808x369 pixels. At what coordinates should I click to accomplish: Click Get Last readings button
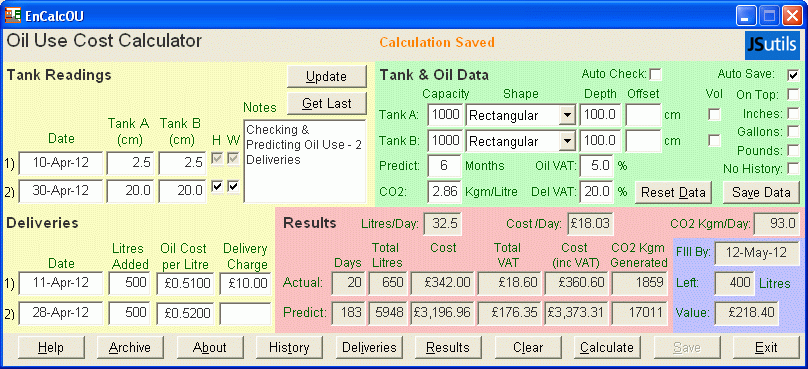click(326, 104)
